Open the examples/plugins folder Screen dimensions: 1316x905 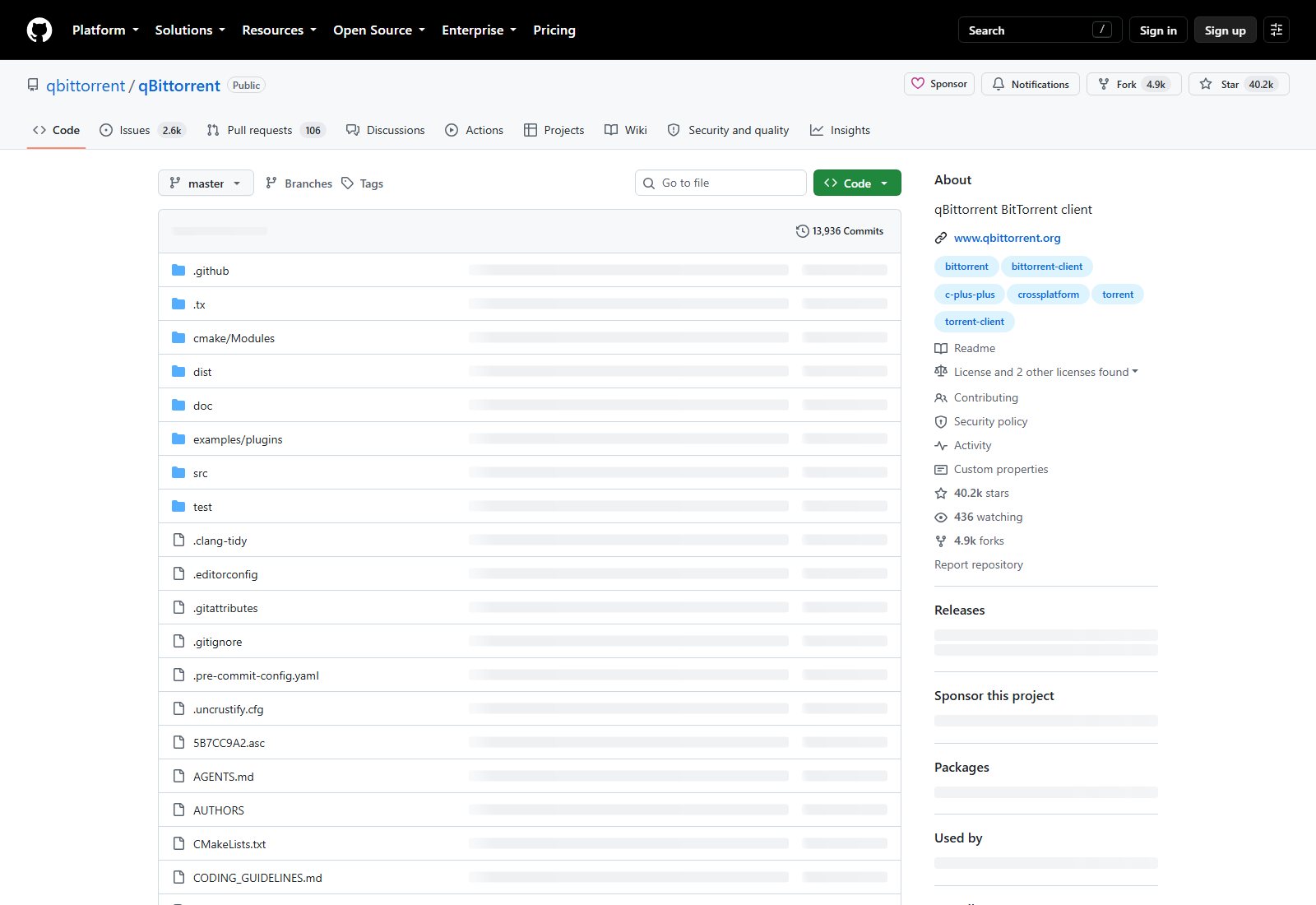click(x=238, y=439)
